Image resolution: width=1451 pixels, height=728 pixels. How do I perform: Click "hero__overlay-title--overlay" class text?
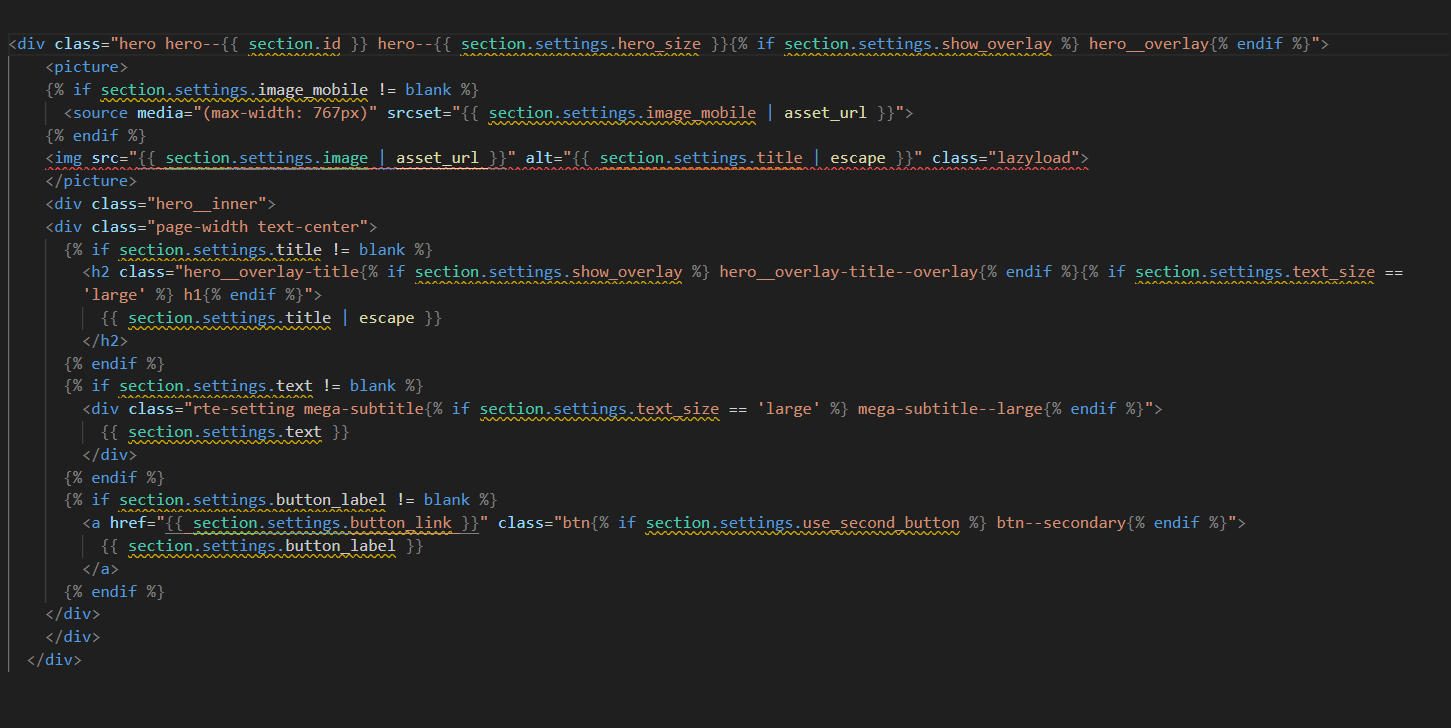pyautogui.click(x=848, y=272)
